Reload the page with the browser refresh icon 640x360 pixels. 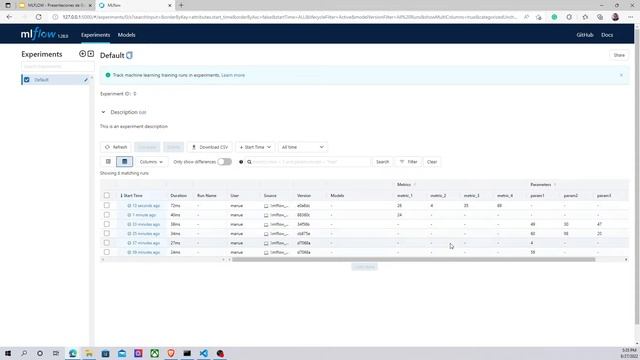coord(38,17)
